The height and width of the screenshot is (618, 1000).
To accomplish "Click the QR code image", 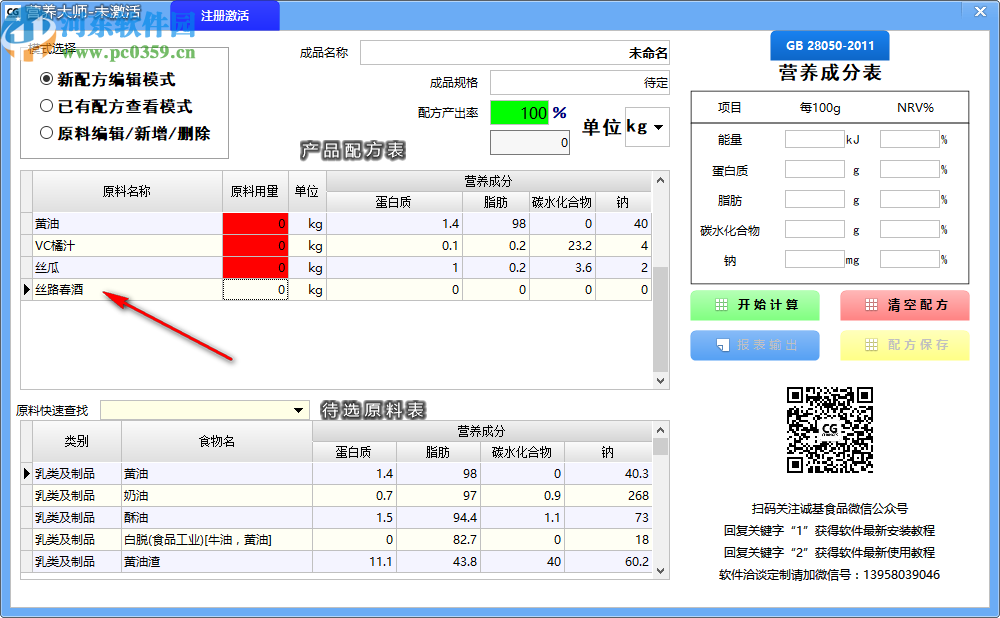I will (x=830, y=430).
